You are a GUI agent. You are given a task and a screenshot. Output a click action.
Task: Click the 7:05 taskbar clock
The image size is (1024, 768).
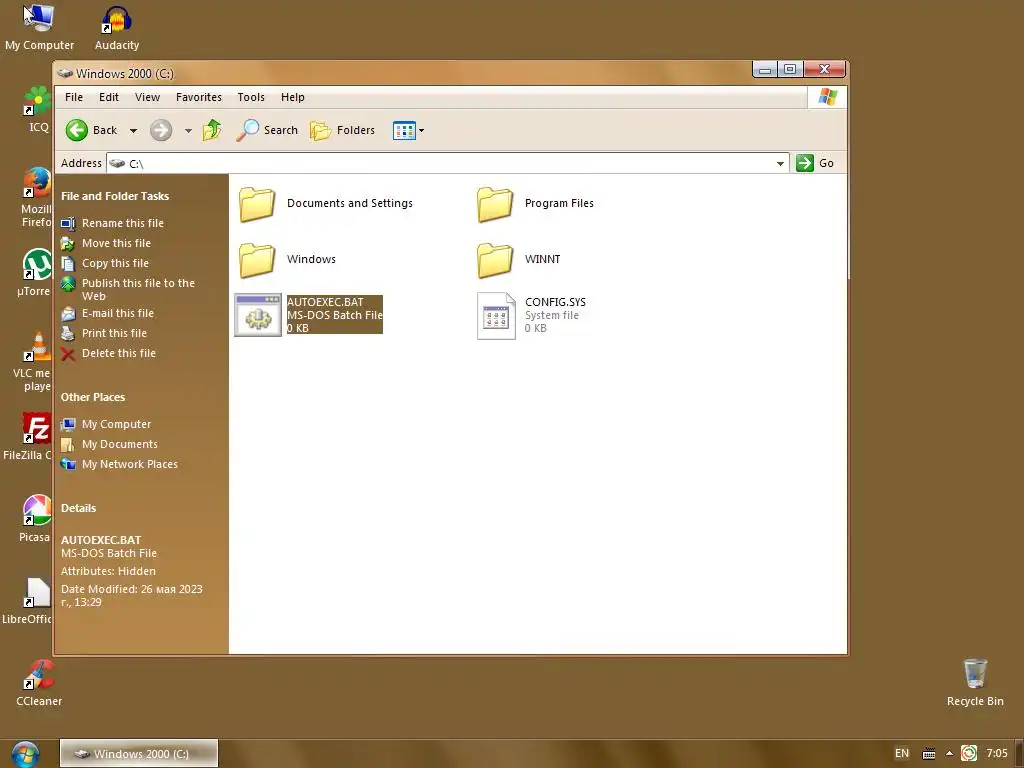997,754
